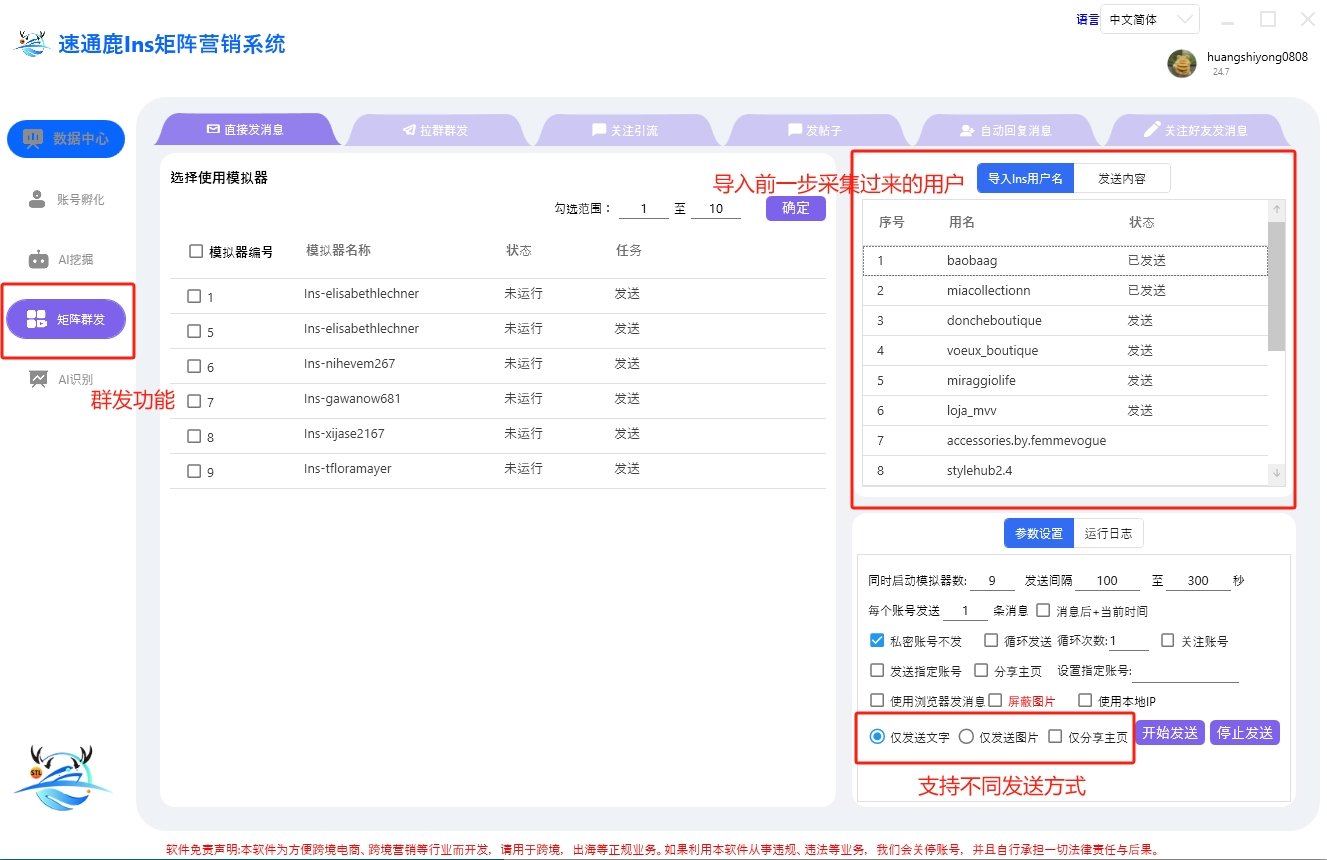
Task: Enable the 使用浏览器发消息 checkbox
Action: point(877,700)
